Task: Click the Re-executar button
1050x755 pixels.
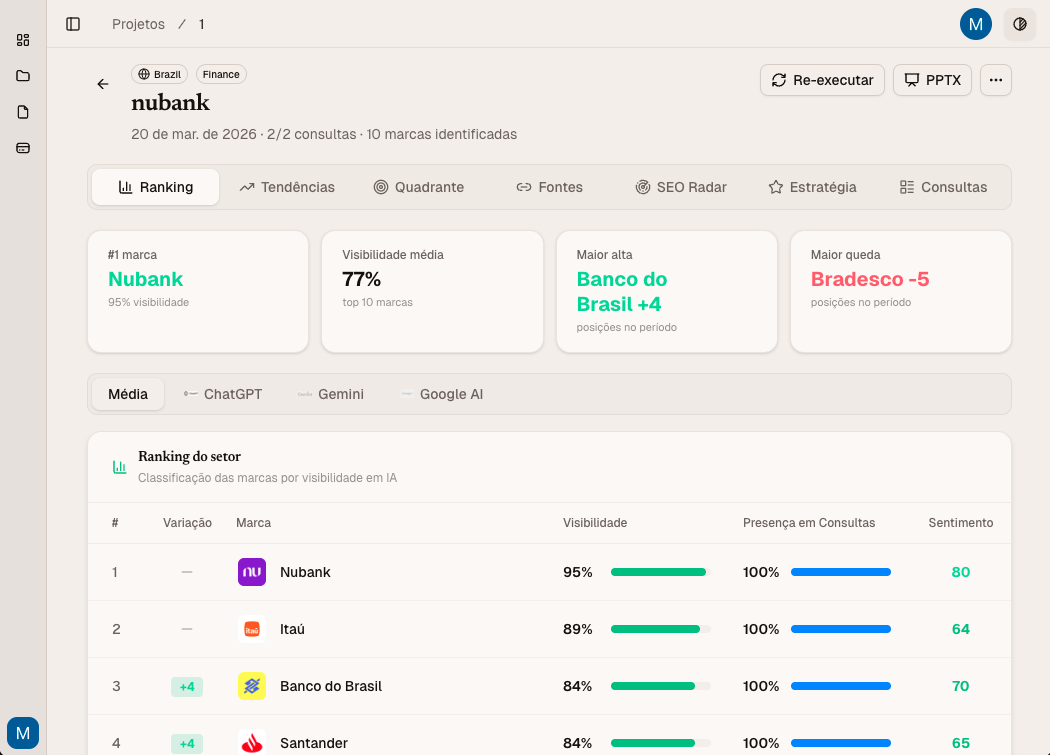Action: 822,80
